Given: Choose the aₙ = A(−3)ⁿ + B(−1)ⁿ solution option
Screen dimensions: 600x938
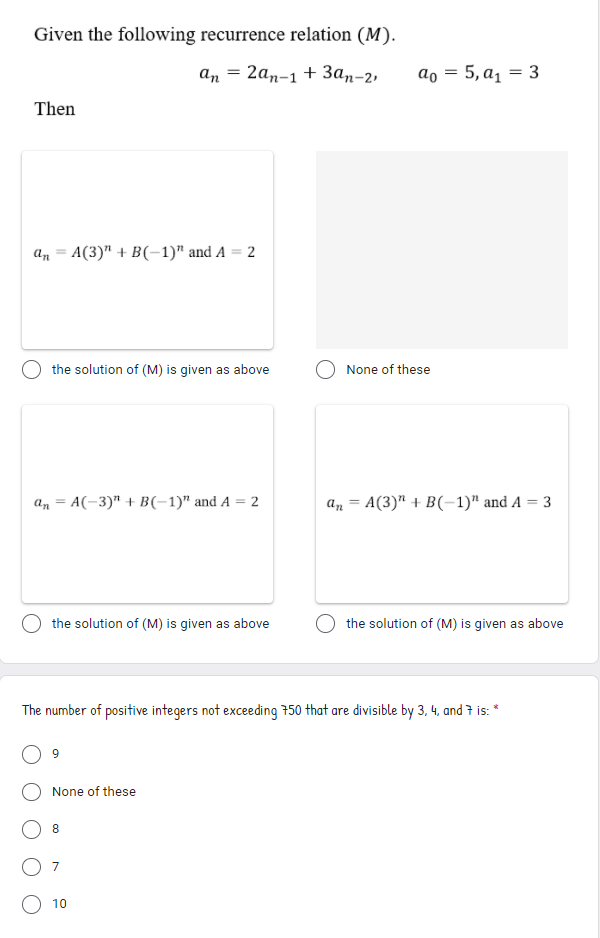Looking at the screenshot, I should tap(31, 623).
